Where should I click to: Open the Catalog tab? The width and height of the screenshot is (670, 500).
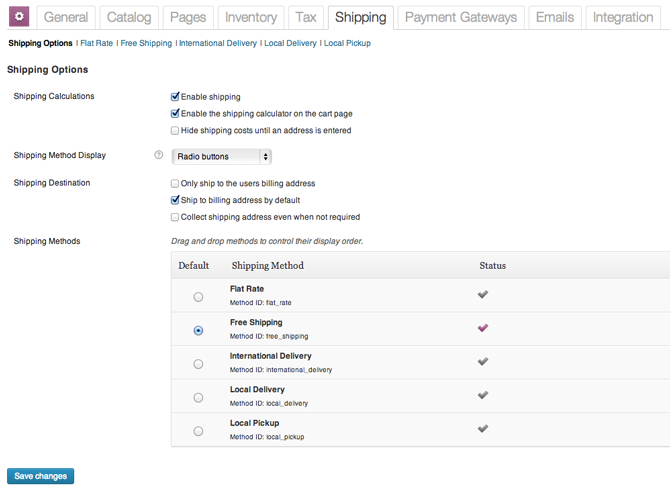[x=129, y=17]
